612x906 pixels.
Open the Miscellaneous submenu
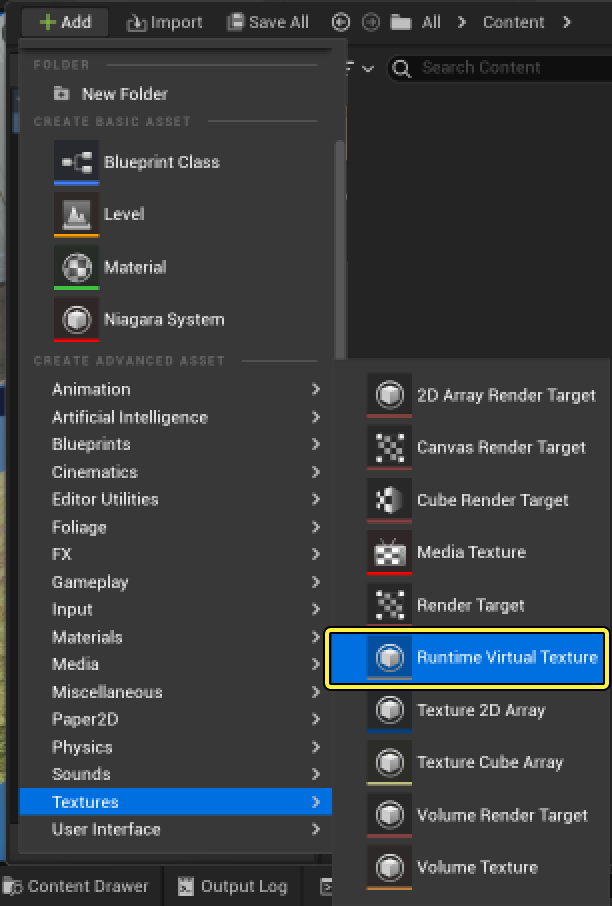pos(175,692)
